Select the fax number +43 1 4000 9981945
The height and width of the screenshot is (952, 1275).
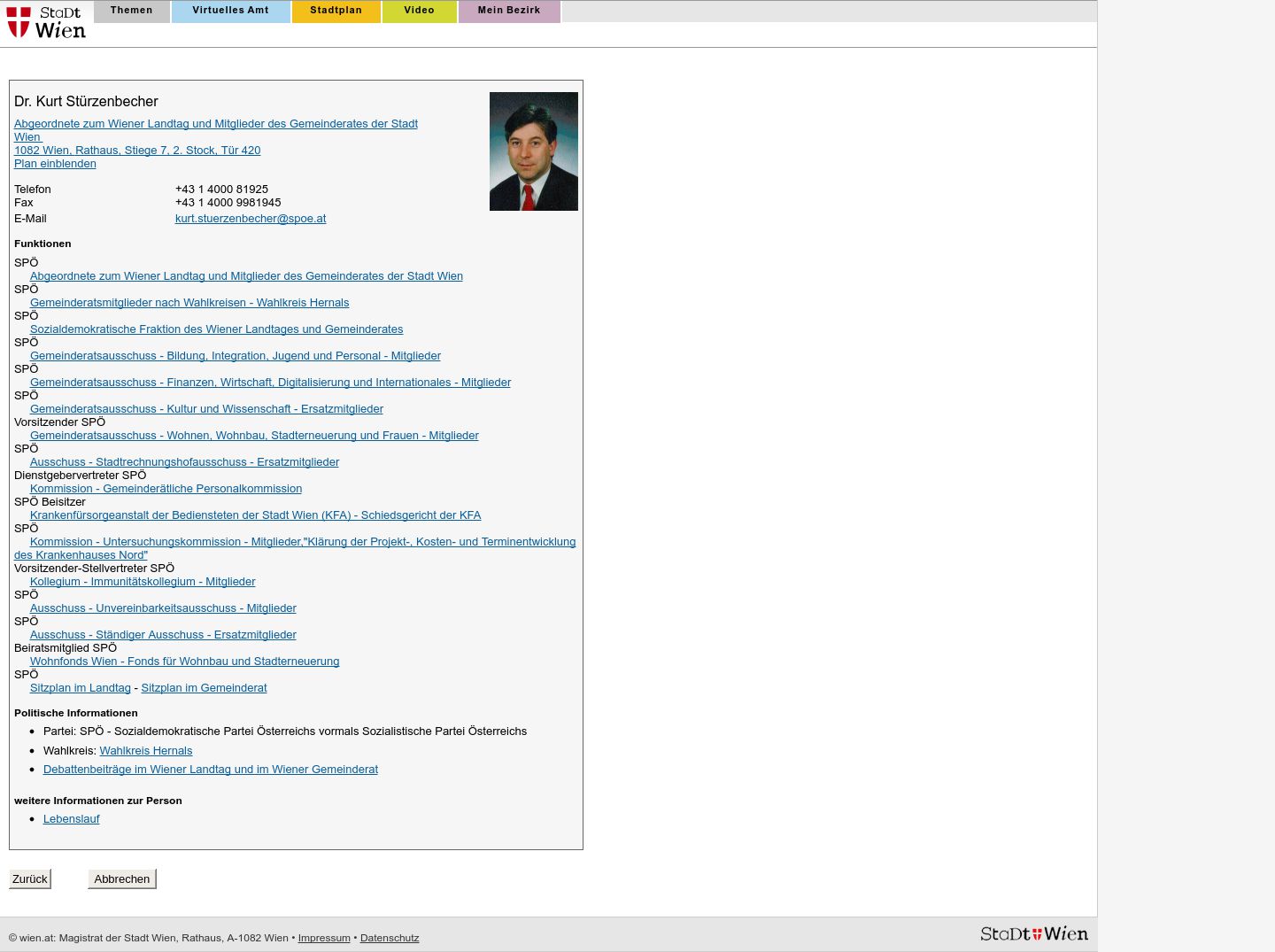228,203
